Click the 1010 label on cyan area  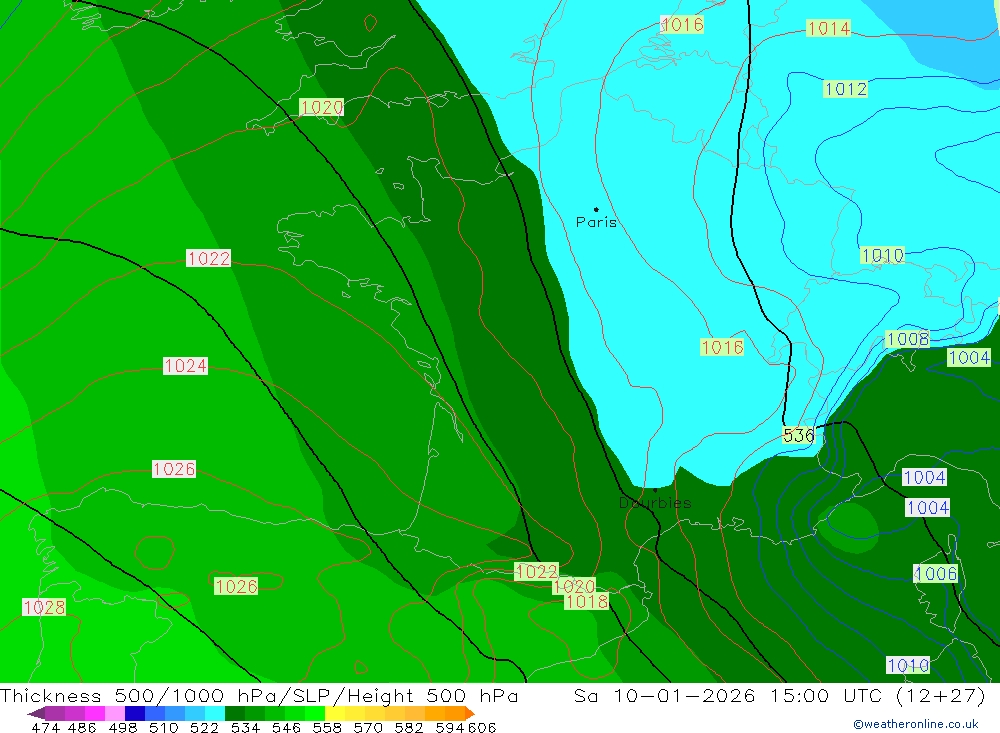click(883, 256)
